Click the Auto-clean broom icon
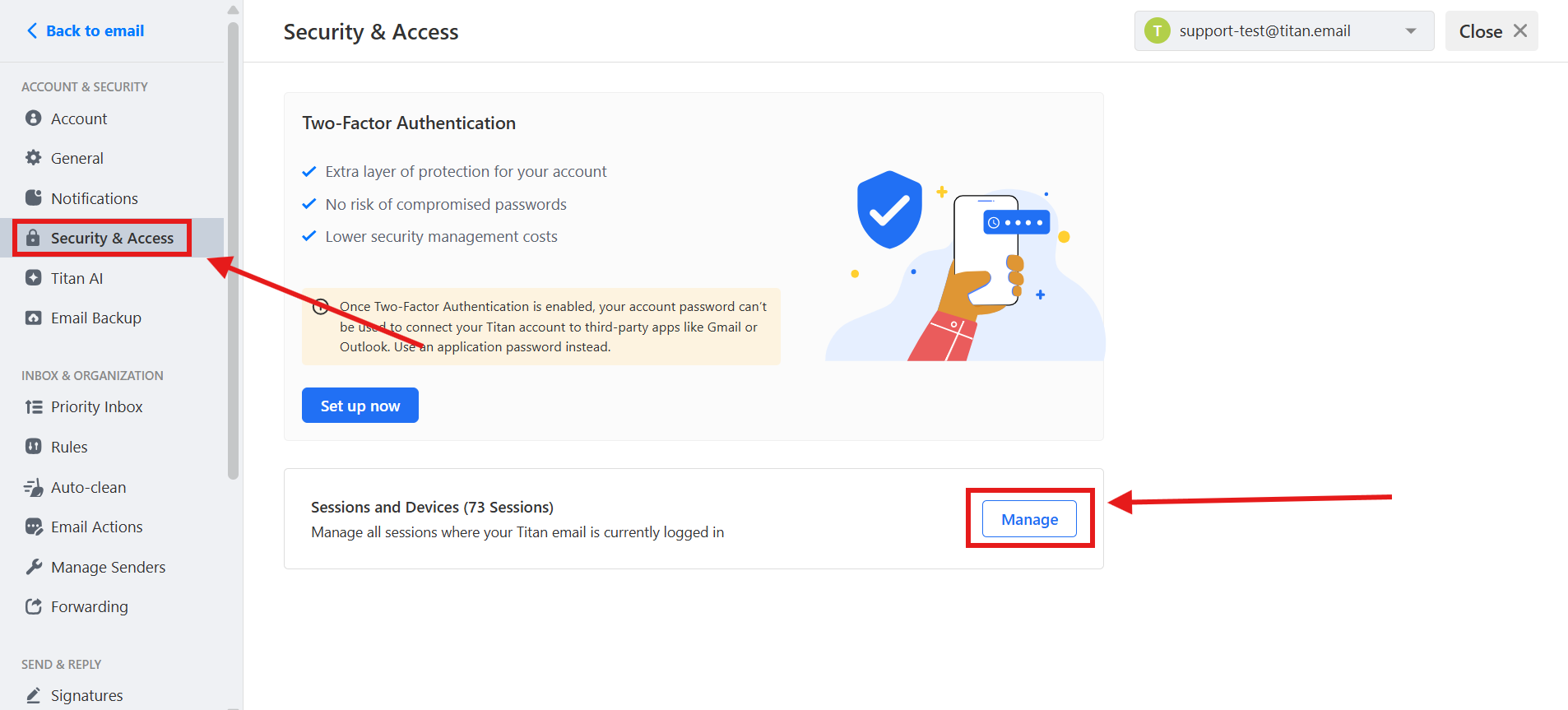1568x710 pixels. (33, 487)
